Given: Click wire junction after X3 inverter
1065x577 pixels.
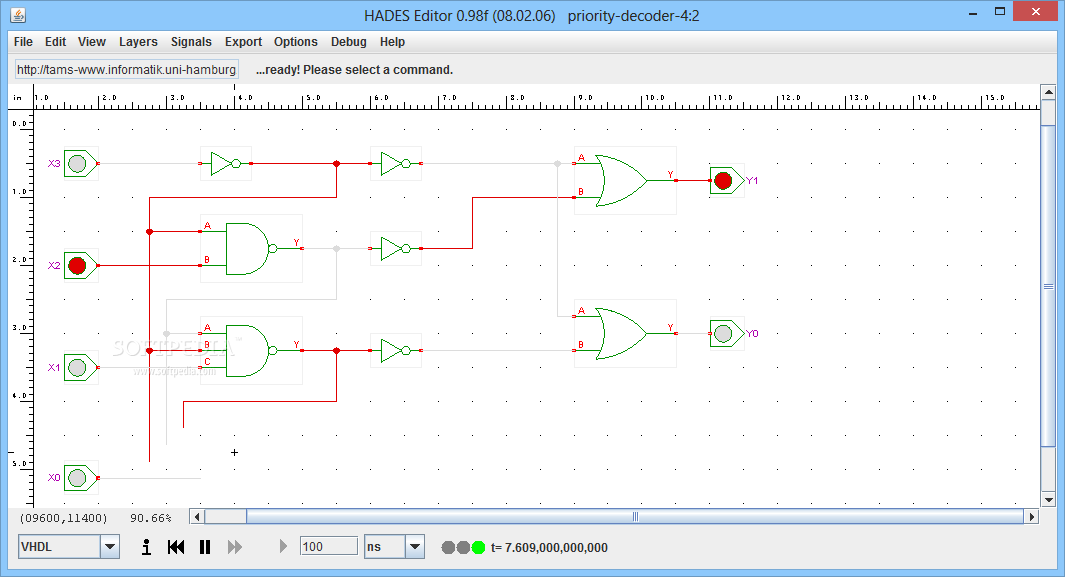Looking at the screenshot, I should point(336,164).
